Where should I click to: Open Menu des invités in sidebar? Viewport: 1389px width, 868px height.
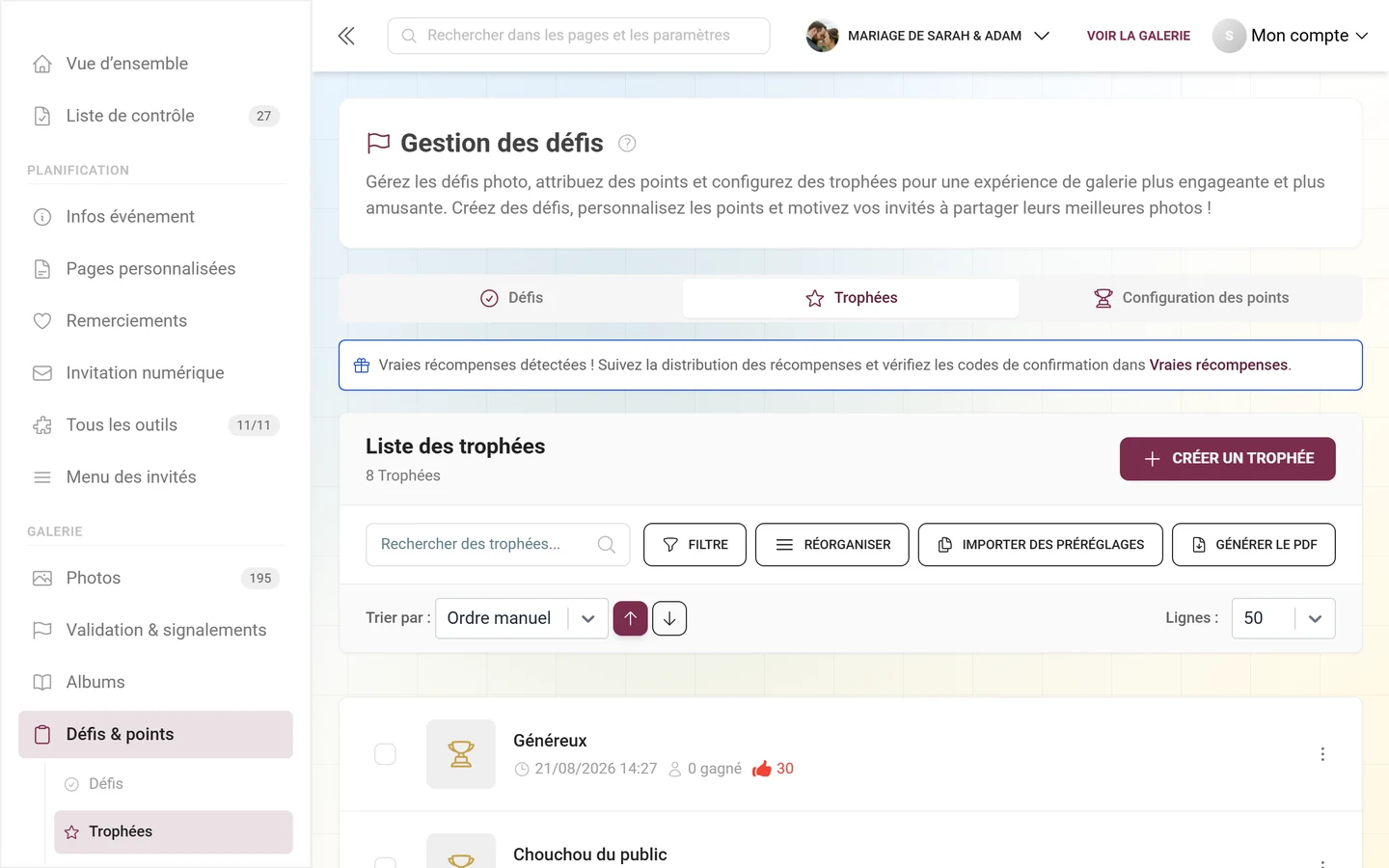(155, 477)
